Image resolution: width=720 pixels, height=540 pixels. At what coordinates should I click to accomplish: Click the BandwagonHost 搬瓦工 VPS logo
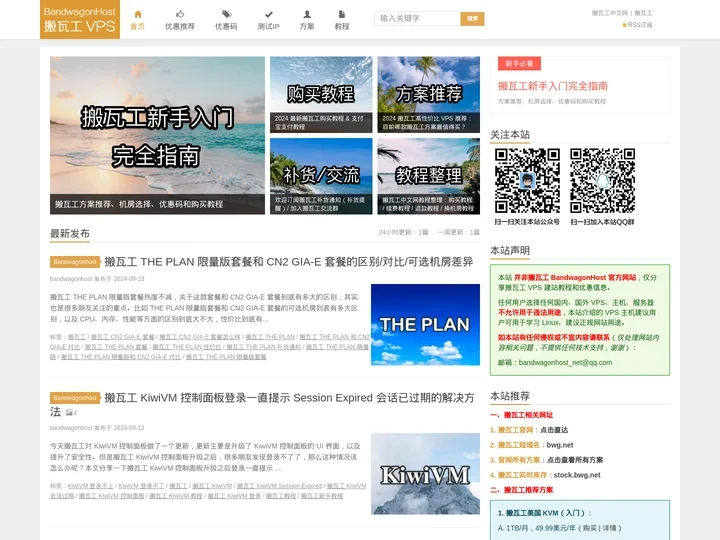(80, 19)
